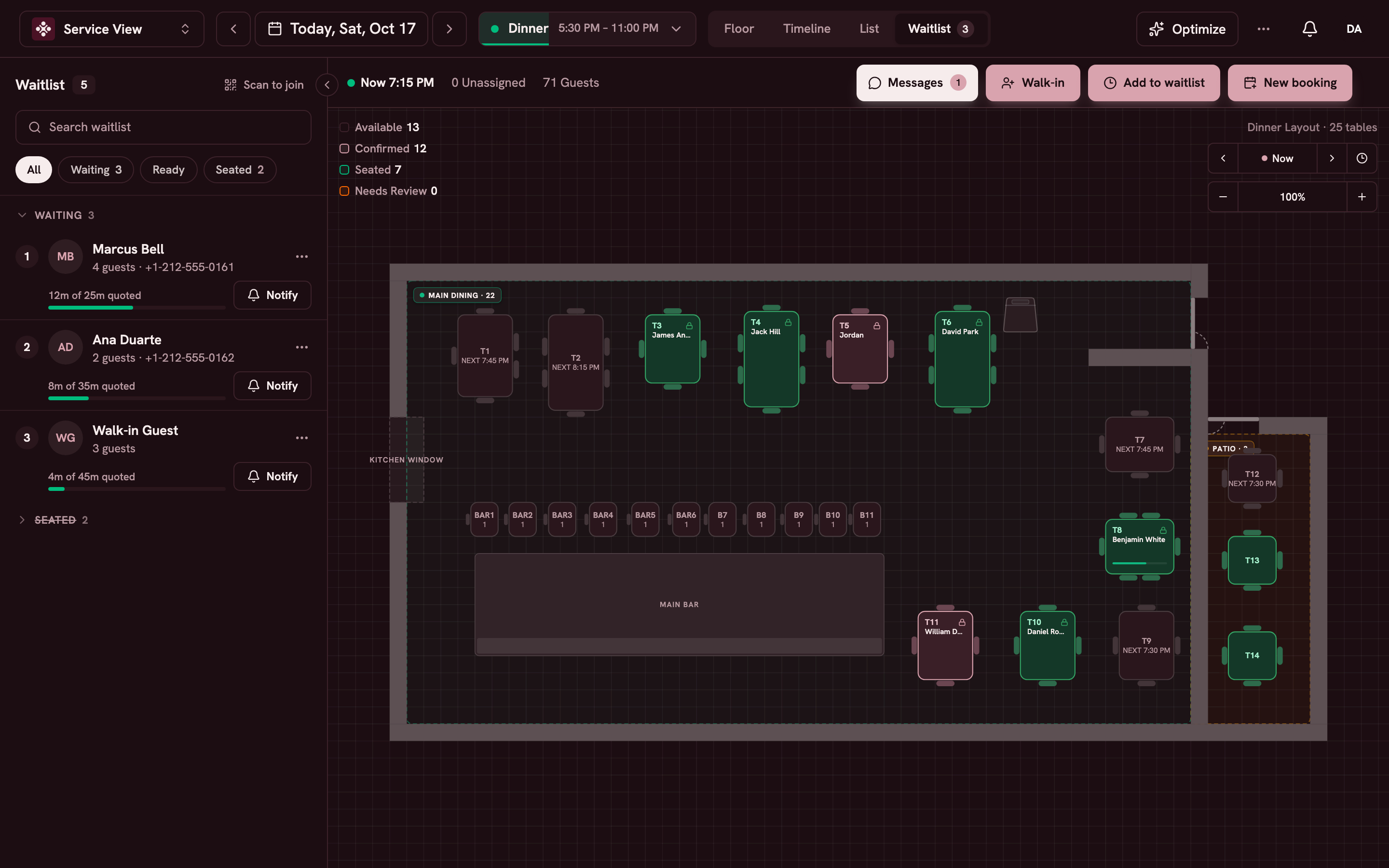Collapse the waitlist side panel arrow
The image size is (1389, 868).
(327, 85)
